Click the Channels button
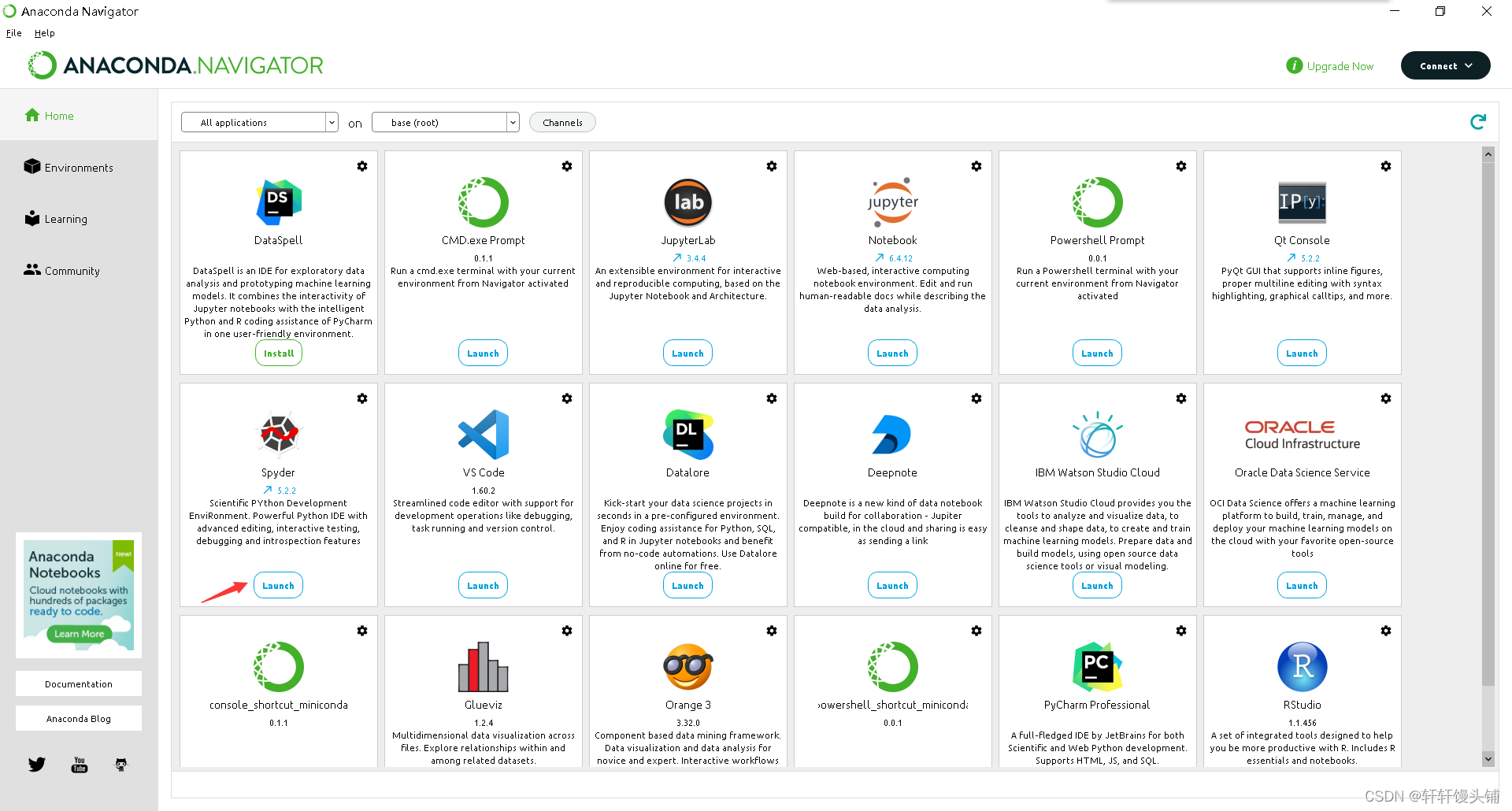Viewport: 1512px width, 811px height. 562,122
